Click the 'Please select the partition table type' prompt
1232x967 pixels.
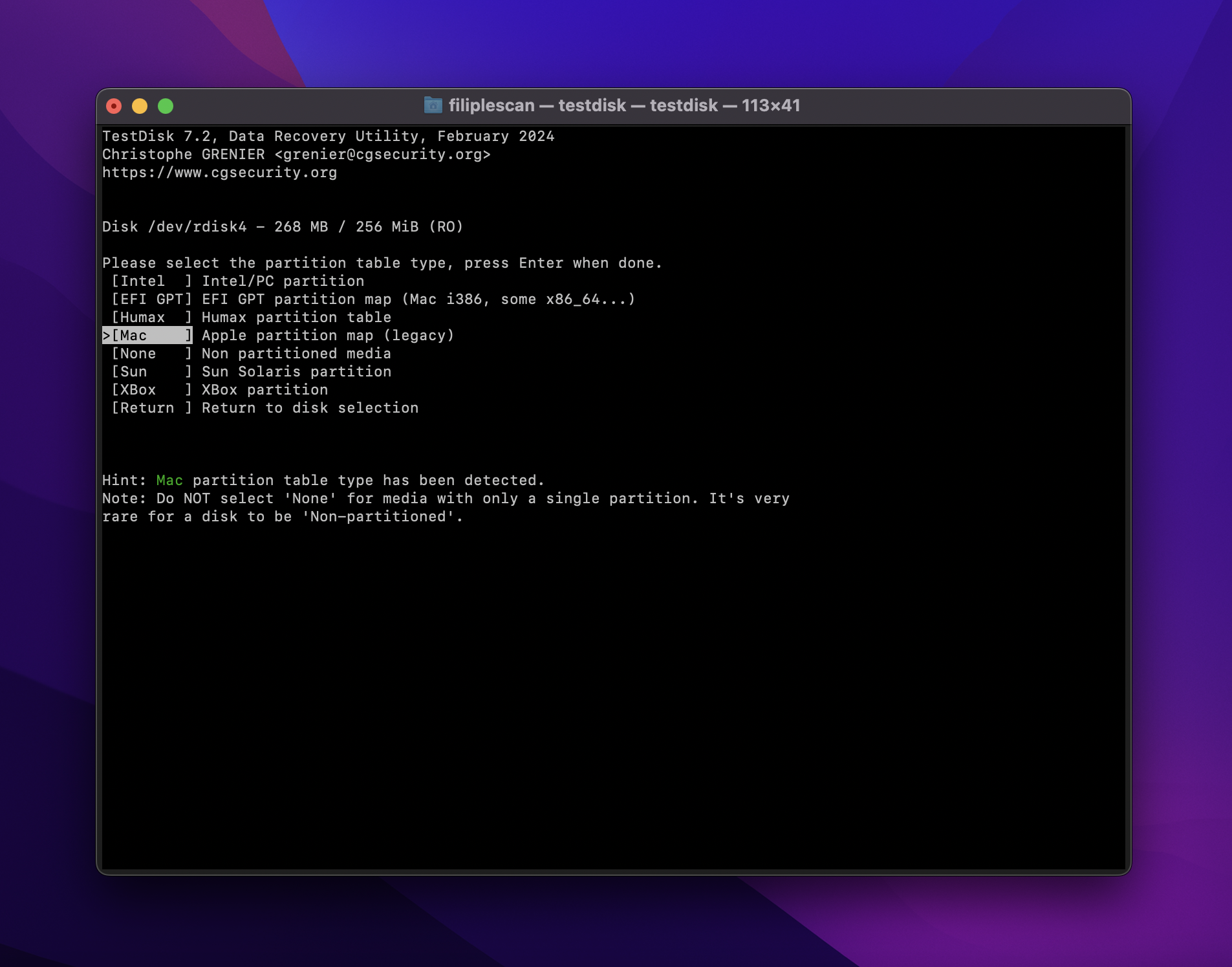pyautogui.click(x=382, y=263)
